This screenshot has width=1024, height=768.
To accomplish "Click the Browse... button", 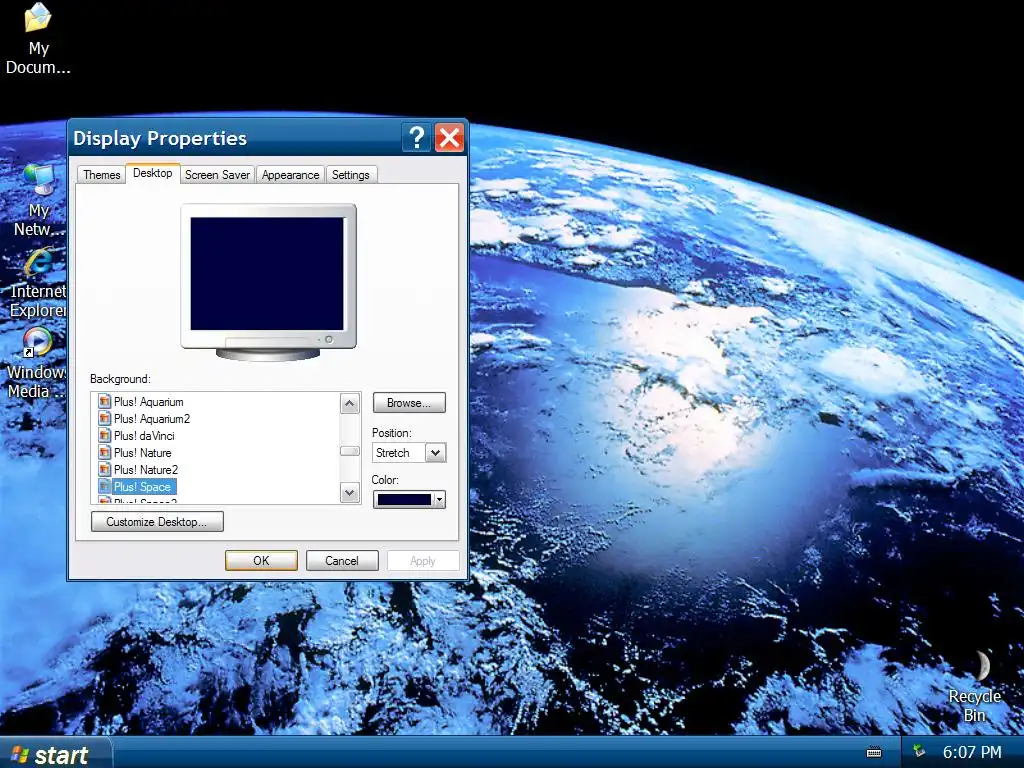I will 409,403.
